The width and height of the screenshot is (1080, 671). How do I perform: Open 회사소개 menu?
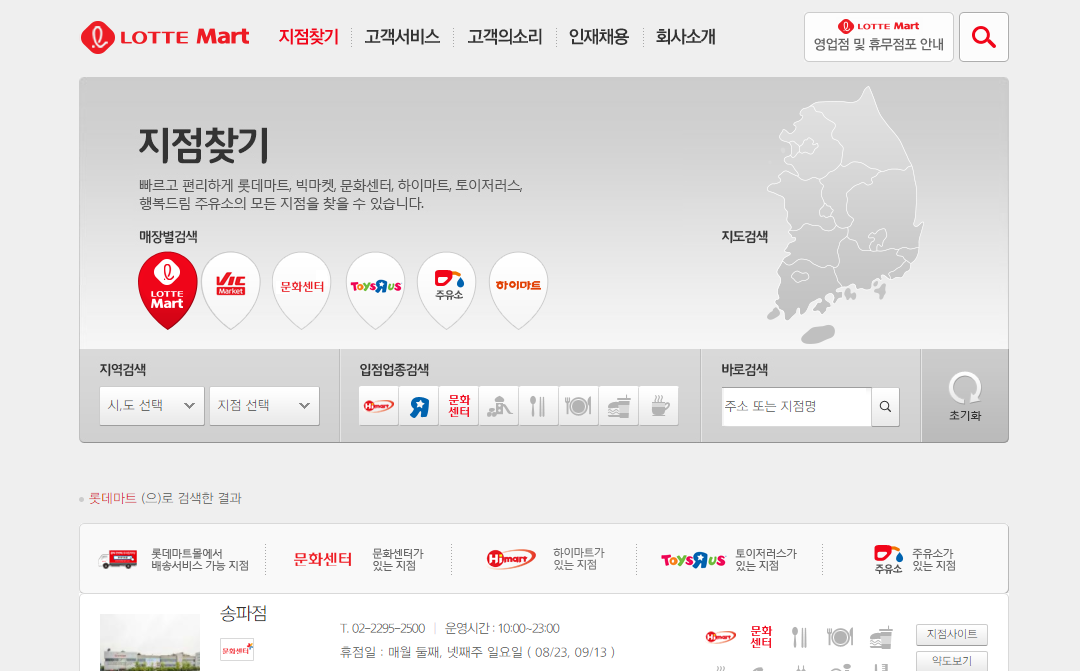tap(685, 37)
